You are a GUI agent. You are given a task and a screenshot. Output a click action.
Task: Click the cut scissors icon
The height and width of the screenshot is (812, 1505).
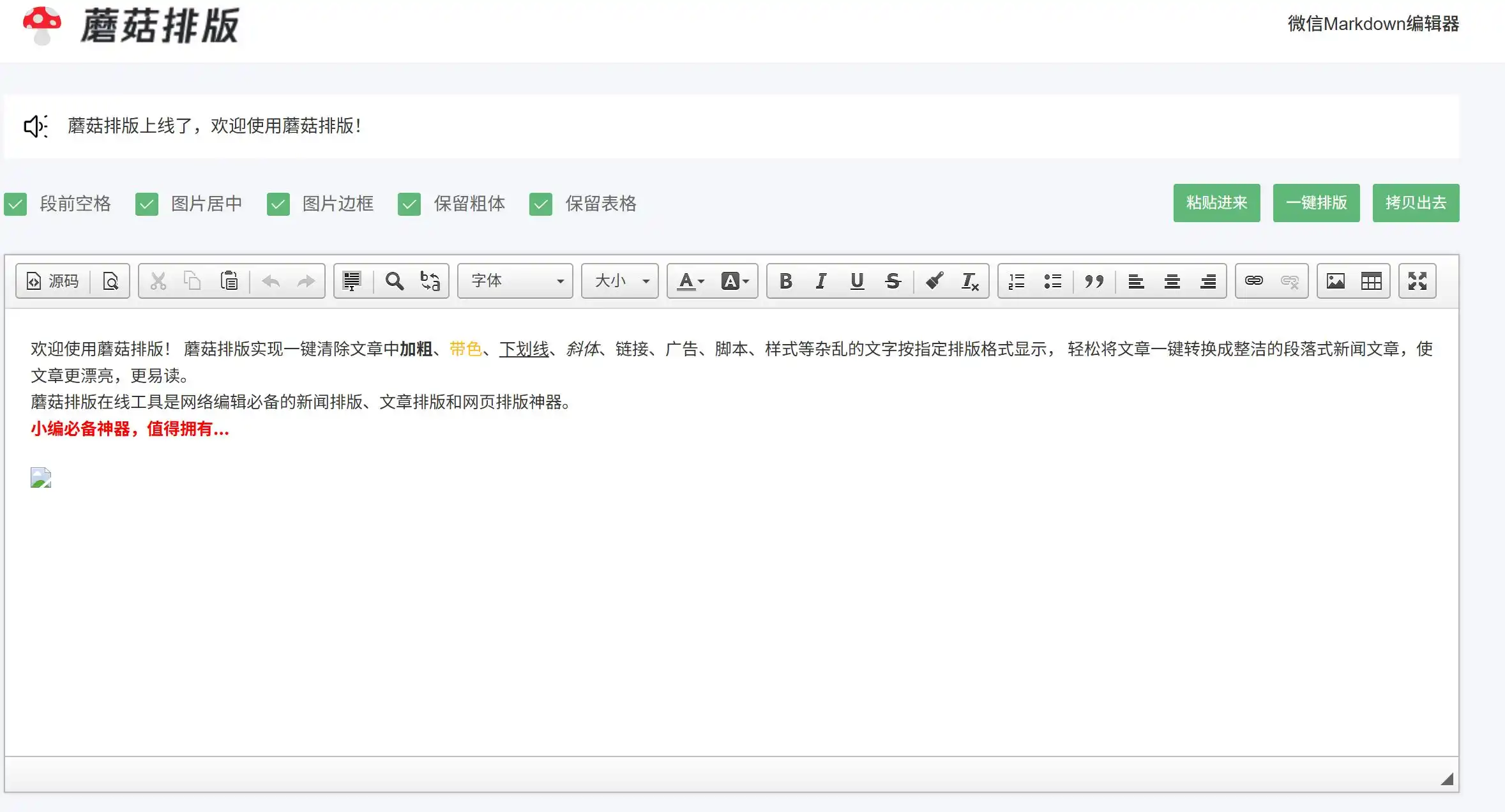coord(158,281)
